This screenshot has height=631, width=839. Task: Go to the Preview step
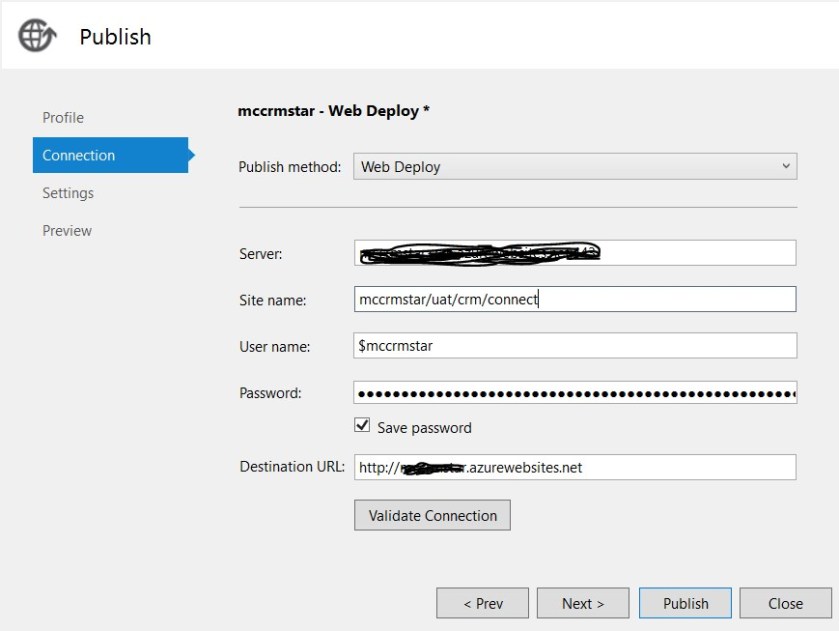[x=67, y=231]
